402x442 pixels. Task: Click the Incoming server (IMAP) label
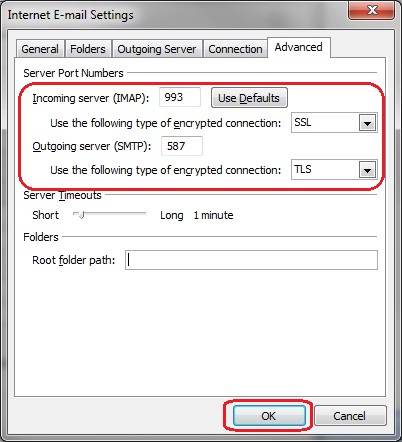point(91,98)
